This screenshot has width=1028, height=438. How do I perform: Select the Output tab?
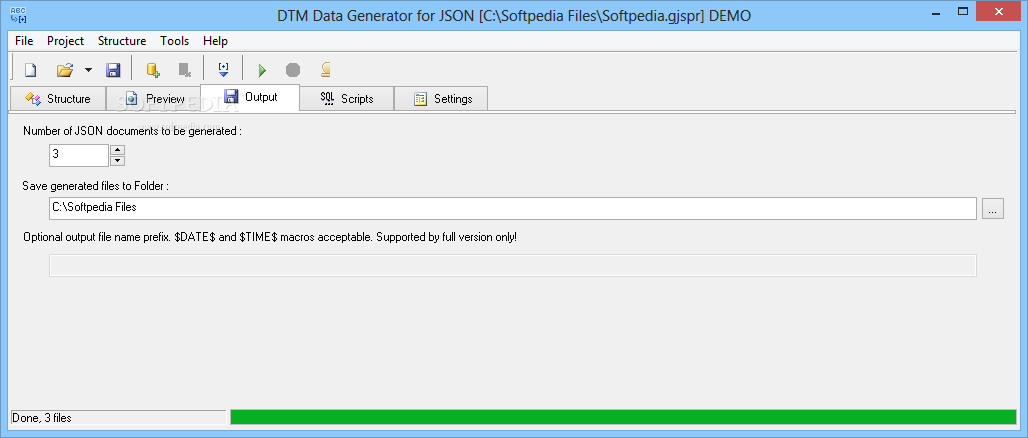point(250,97)
